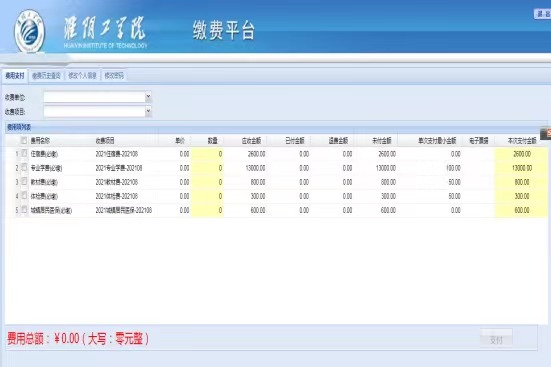Click the 支付 pay button
Image resolution: width=551 pixels, height=367 pixels.
click(496, 339)
